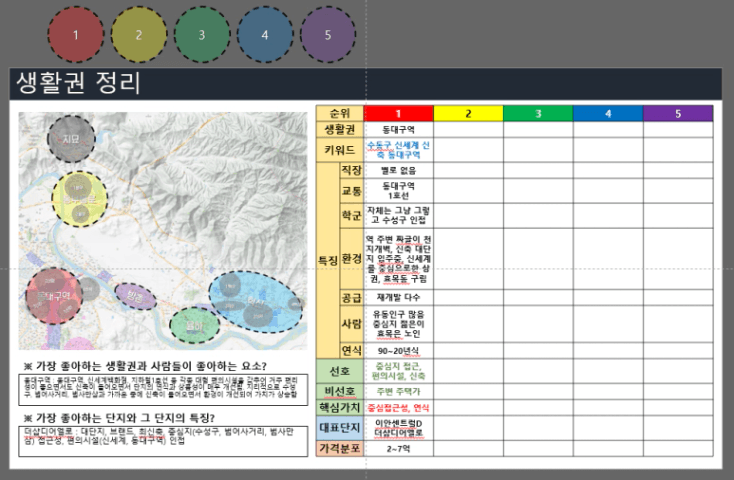This screenshot has width=734, height=480.
Task: Click the blue 대표단지 row label
Action: pyautogui.click(x=340, y=428)
